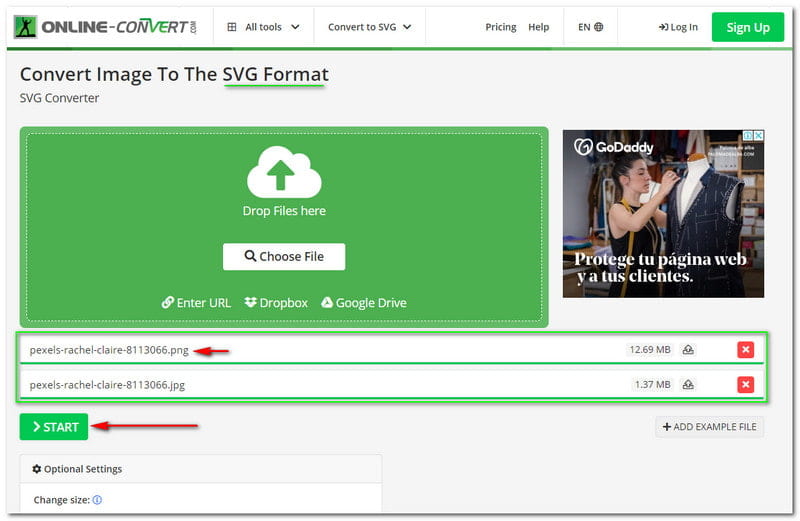
Task: Start the conversion with START button
Action: [54, 427]
